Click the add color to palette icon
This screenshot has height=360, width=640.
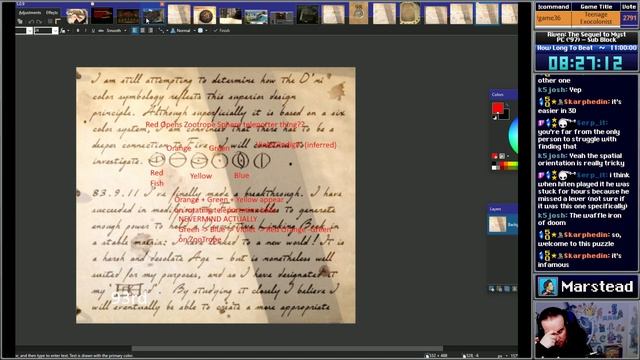tap(494, 156)
